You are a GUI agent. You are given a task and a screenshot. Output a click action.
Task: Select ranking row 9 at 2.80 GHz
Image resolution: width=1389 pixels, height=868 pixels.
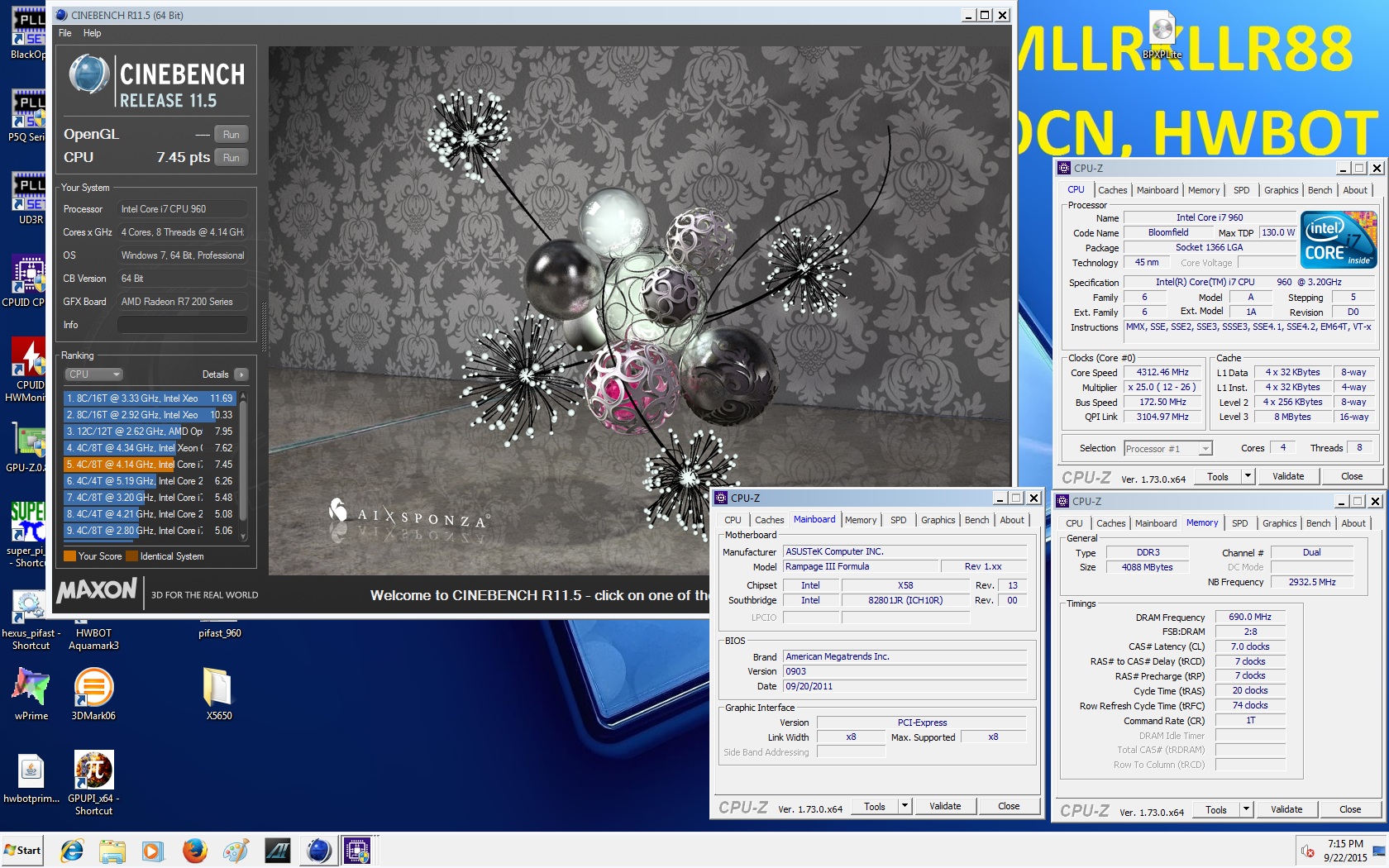(x=150, y=531)
